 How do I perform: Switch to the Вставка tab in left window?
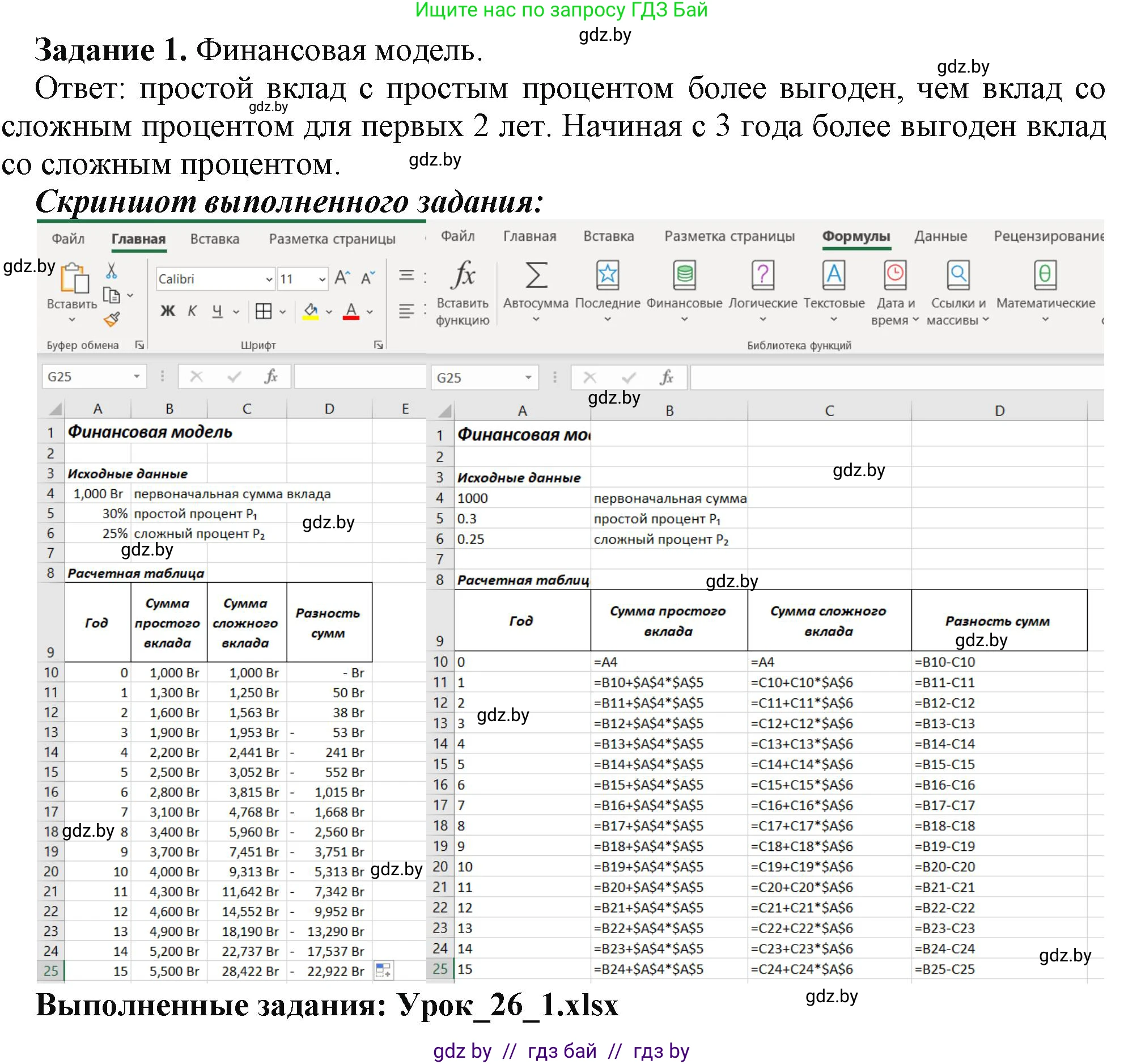tap(215, 239)
